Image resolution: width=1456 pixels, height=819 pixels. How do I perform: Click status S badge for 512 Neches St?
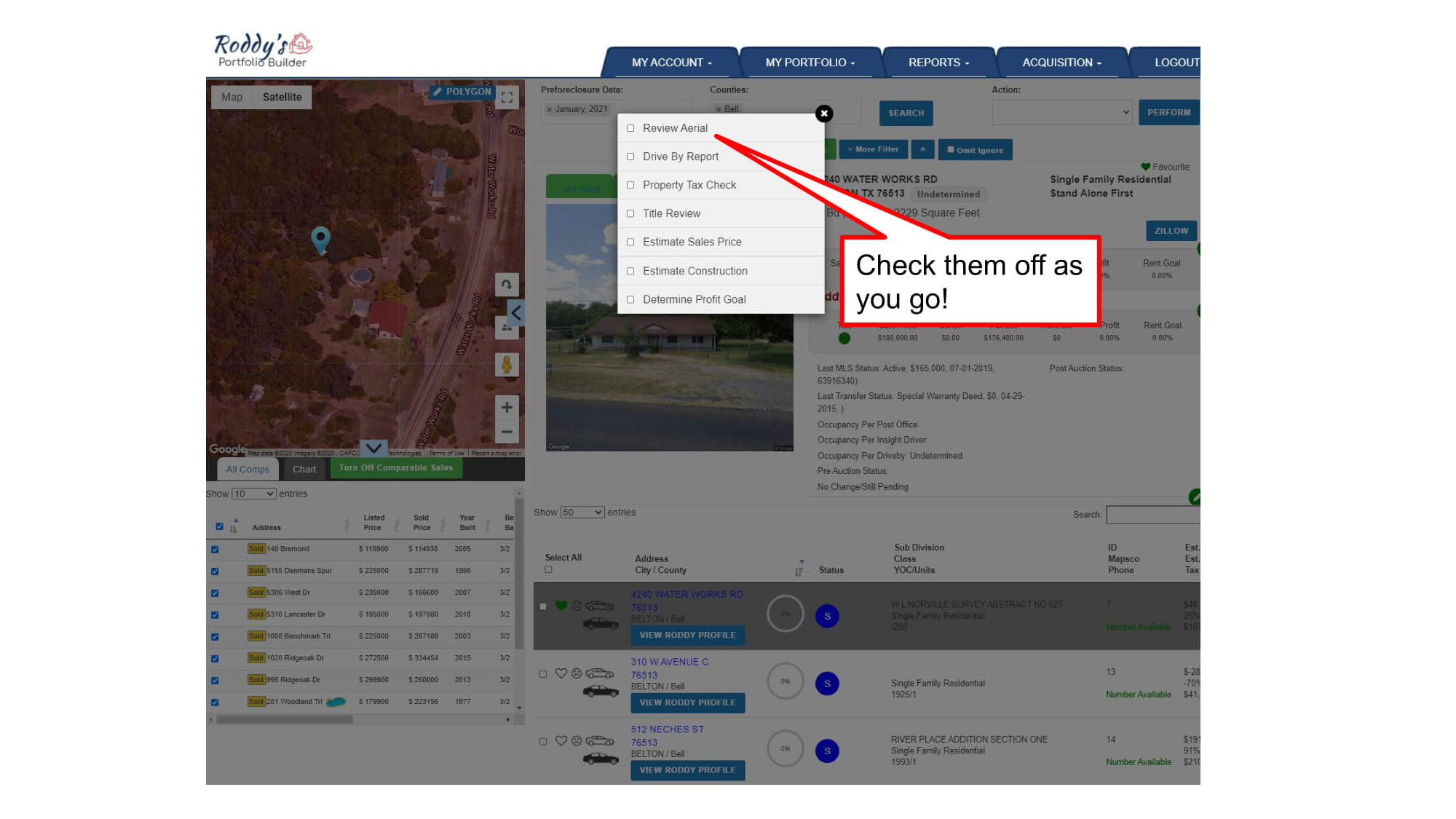click(x=827, y=751)
